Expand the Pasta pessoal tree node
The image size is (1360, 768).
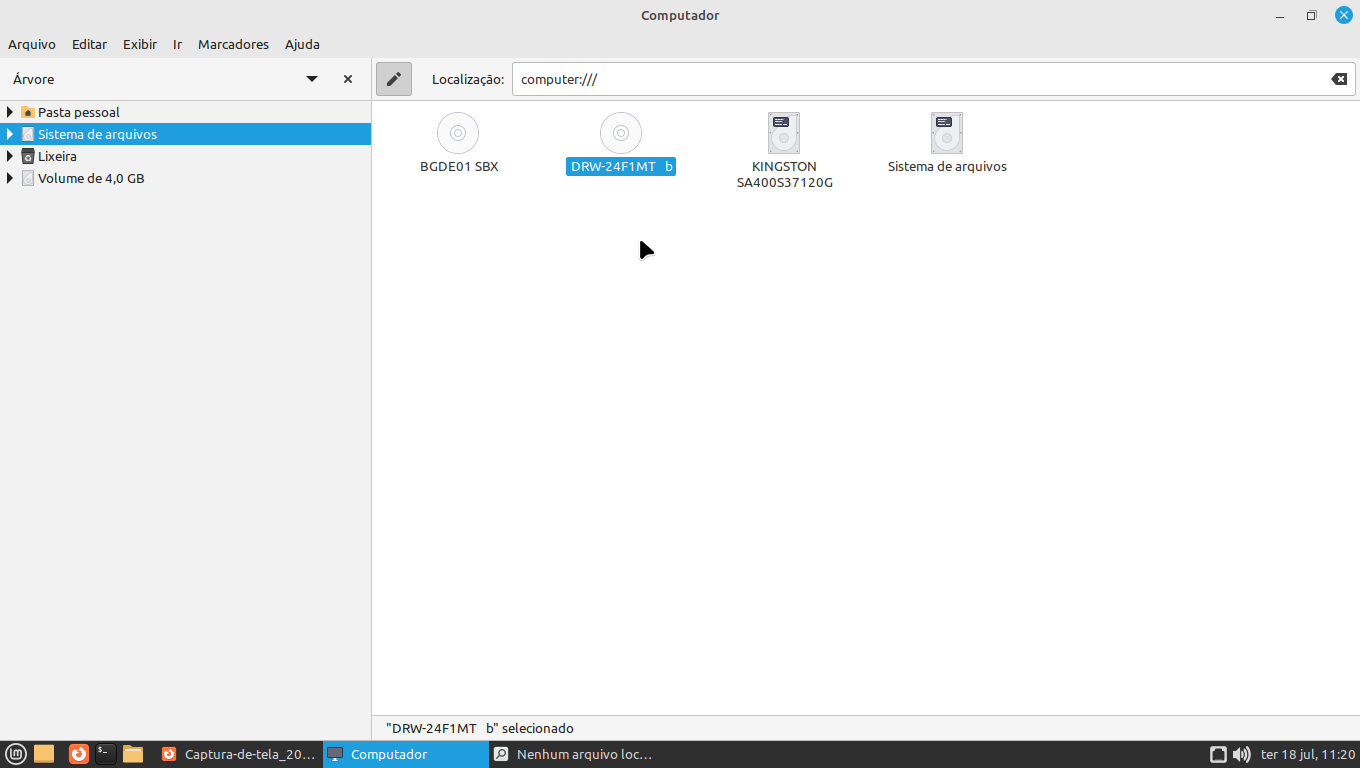[10, 112]
